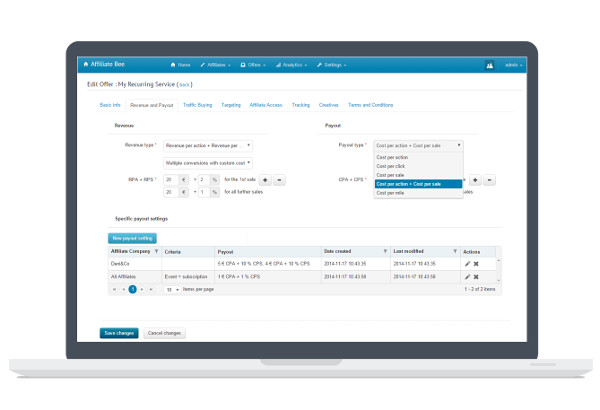The width and height of the screenshot is (600, 410).
Task: Click the plus button in Revenue row
Action: 265,180
